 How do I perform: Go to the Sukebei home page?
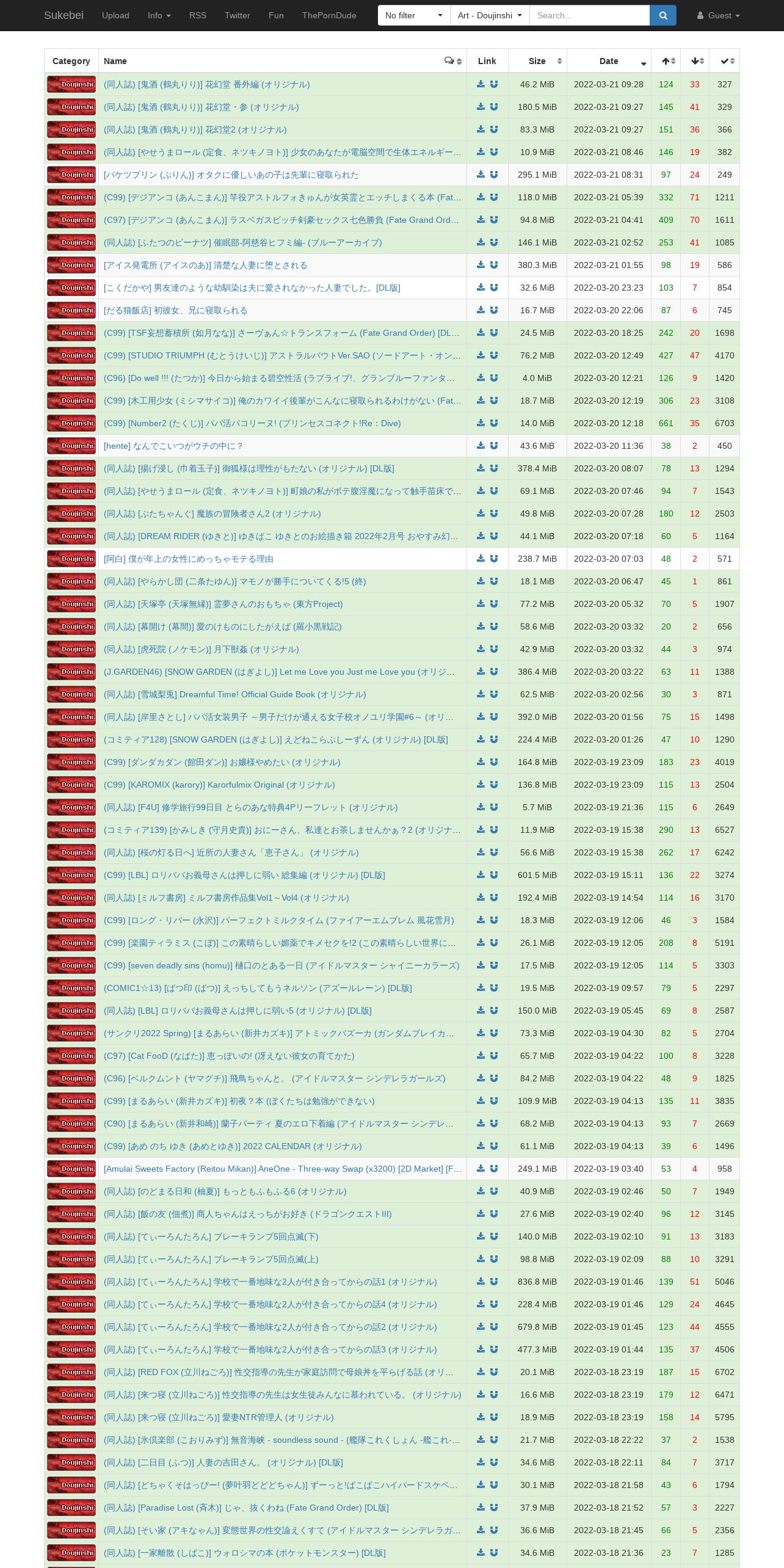click(64, 15)
